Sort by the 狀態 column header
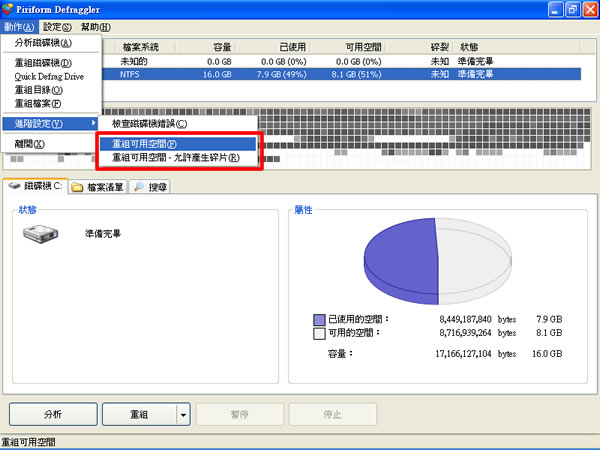The image size is (600, 450). coord(517,47)
